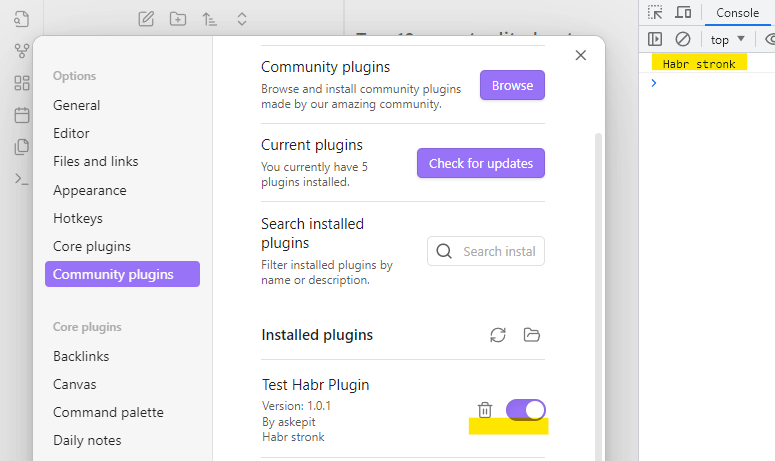Disable the Test Habr Plugin toggle
The height and width of the screenshot is (461, 775).
(526, 409)
